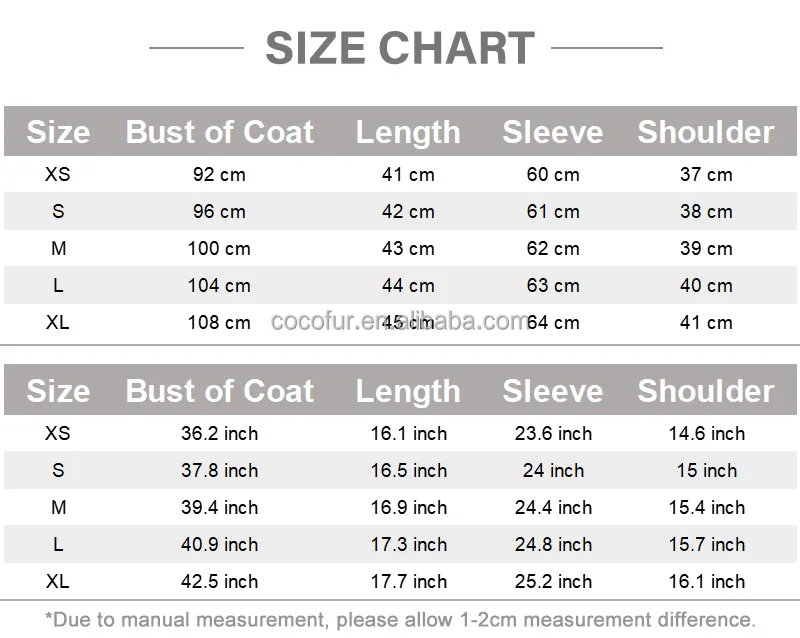The height and width of the screenshot is (638, 800).
Task: Click the Shoulder header in the centimeter table
Action: 705,132
